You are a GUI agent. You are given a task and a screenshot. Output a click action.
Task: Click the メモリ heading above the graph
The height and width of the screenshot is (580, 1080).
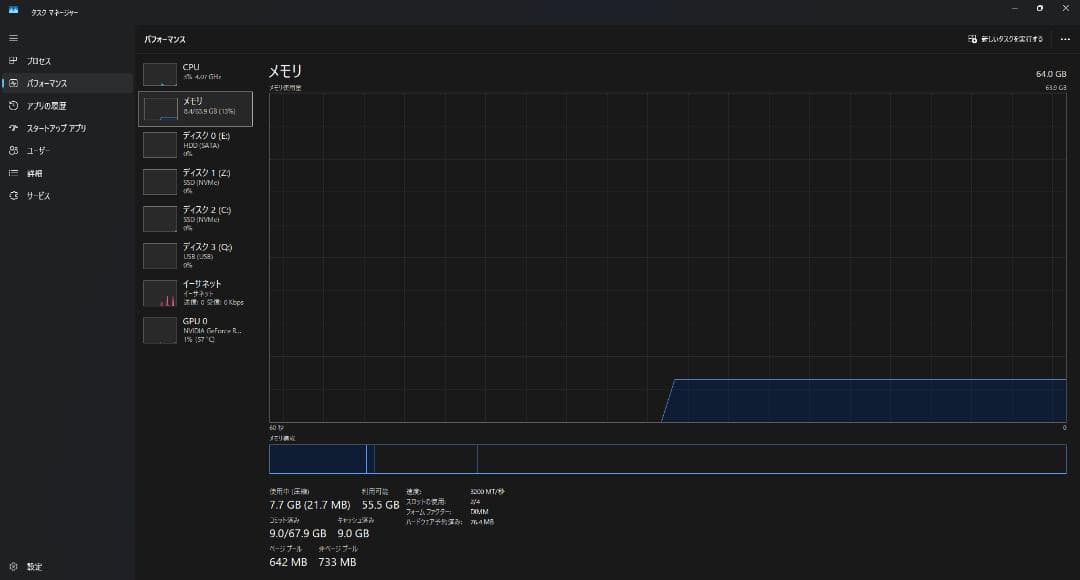point(285,71)
